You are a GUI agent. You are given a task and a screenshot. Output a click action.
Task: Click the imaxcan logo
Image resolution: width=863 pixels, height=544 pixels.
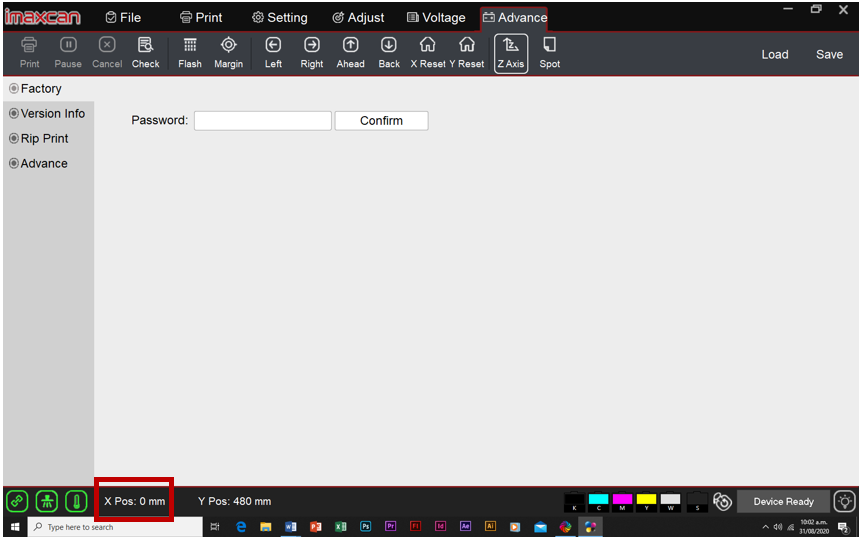click(42, 17)
